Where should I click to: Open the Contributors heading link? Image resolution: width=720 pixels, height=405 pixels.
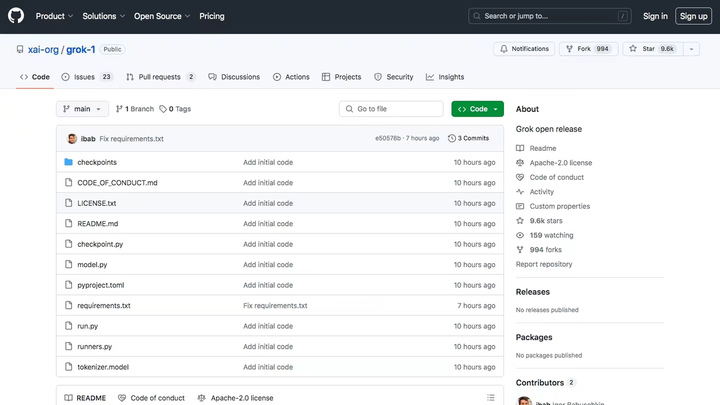545,382
